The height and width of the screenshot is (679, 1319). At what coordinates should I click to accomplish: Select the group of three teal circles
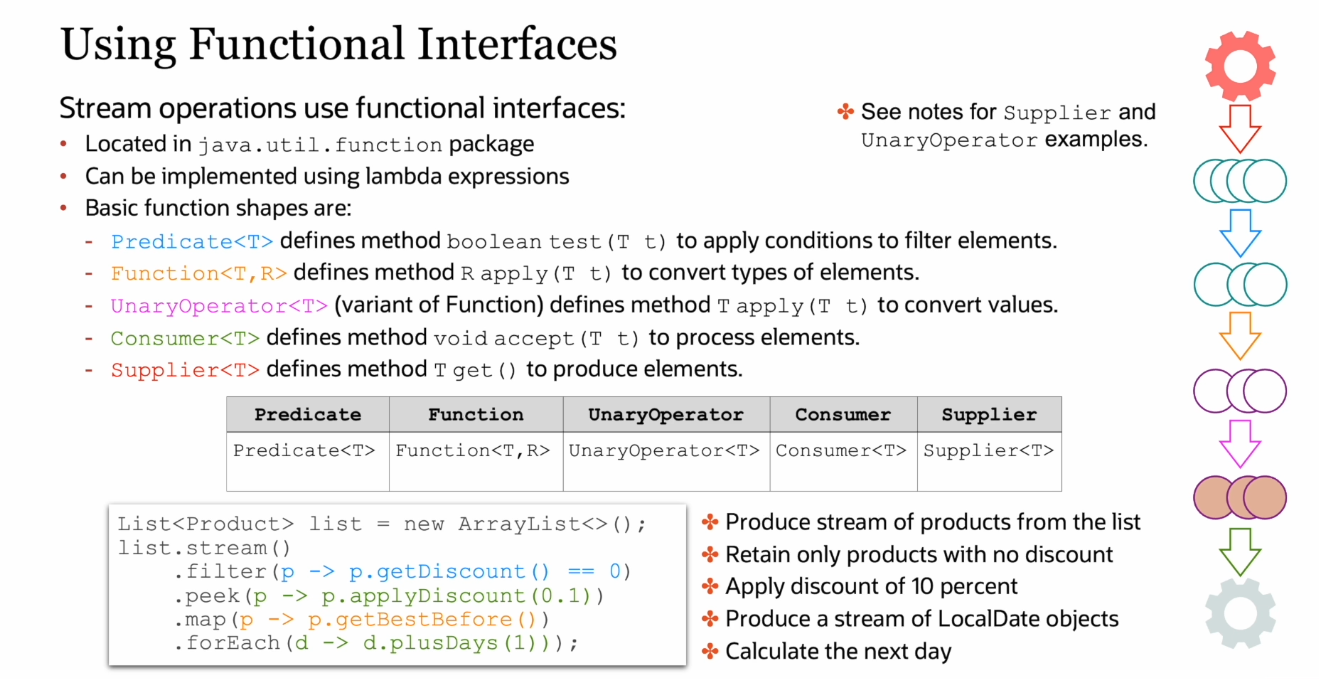point(1240,285)
